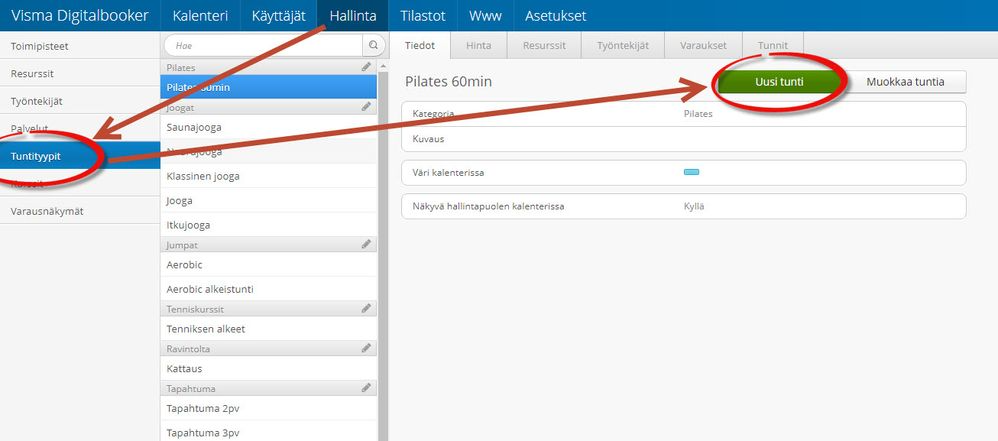Edit the Jumpat category pencil icon
Viewport: 998px width, 441px height.
tap(366, 244)
